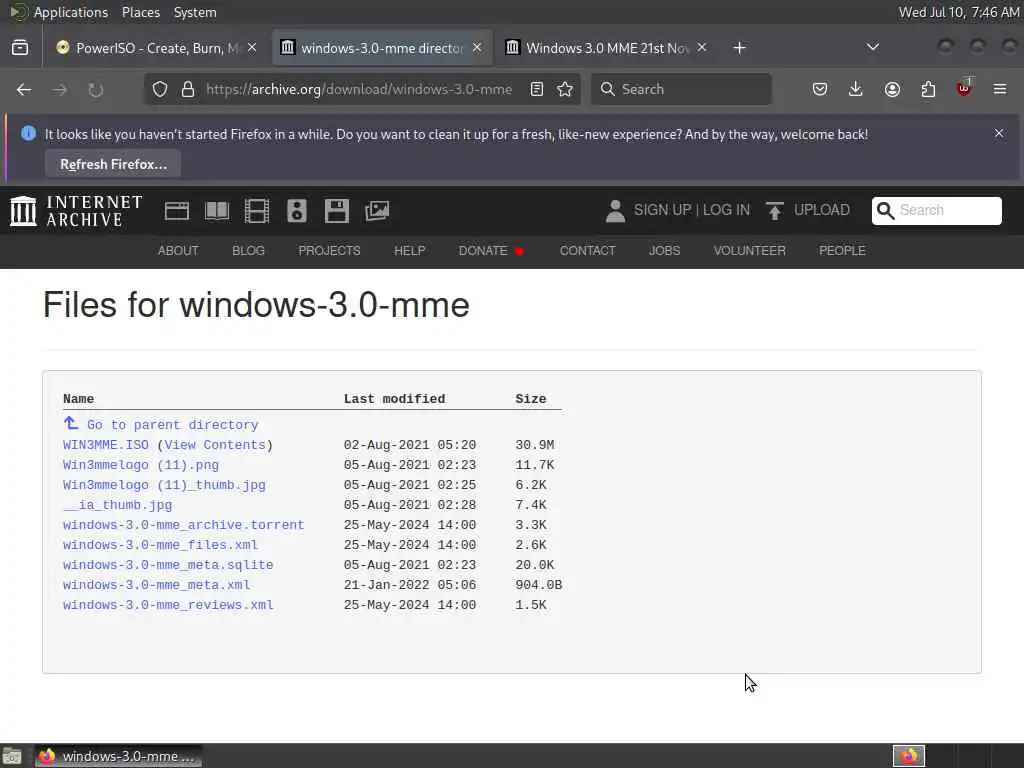Open the Internet Archive video film icon
This screenshot has width=1024, height=768.
click(x=257, y=211)
